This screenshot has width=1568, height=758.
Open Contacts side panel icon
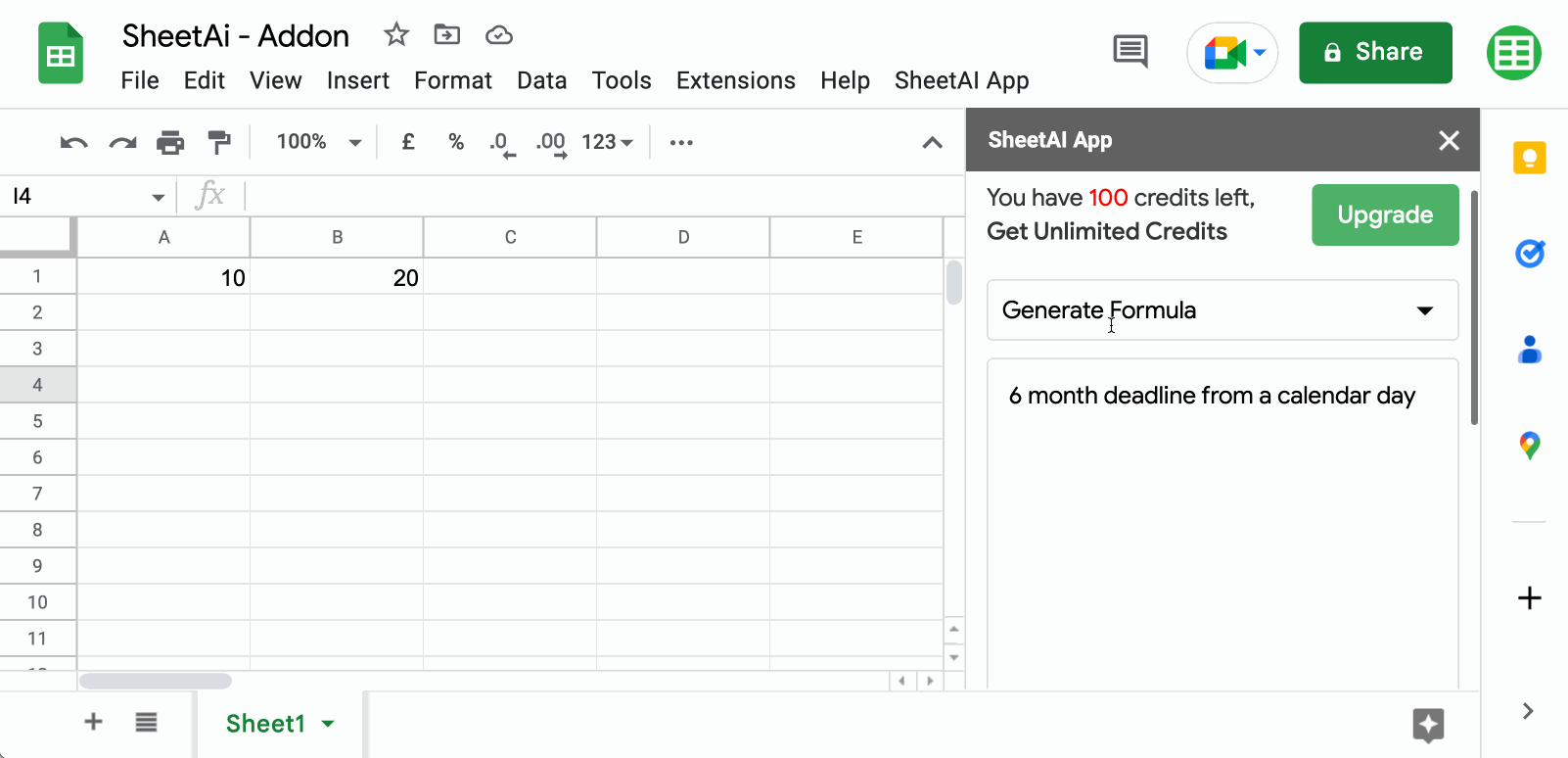click(1530, 350)
